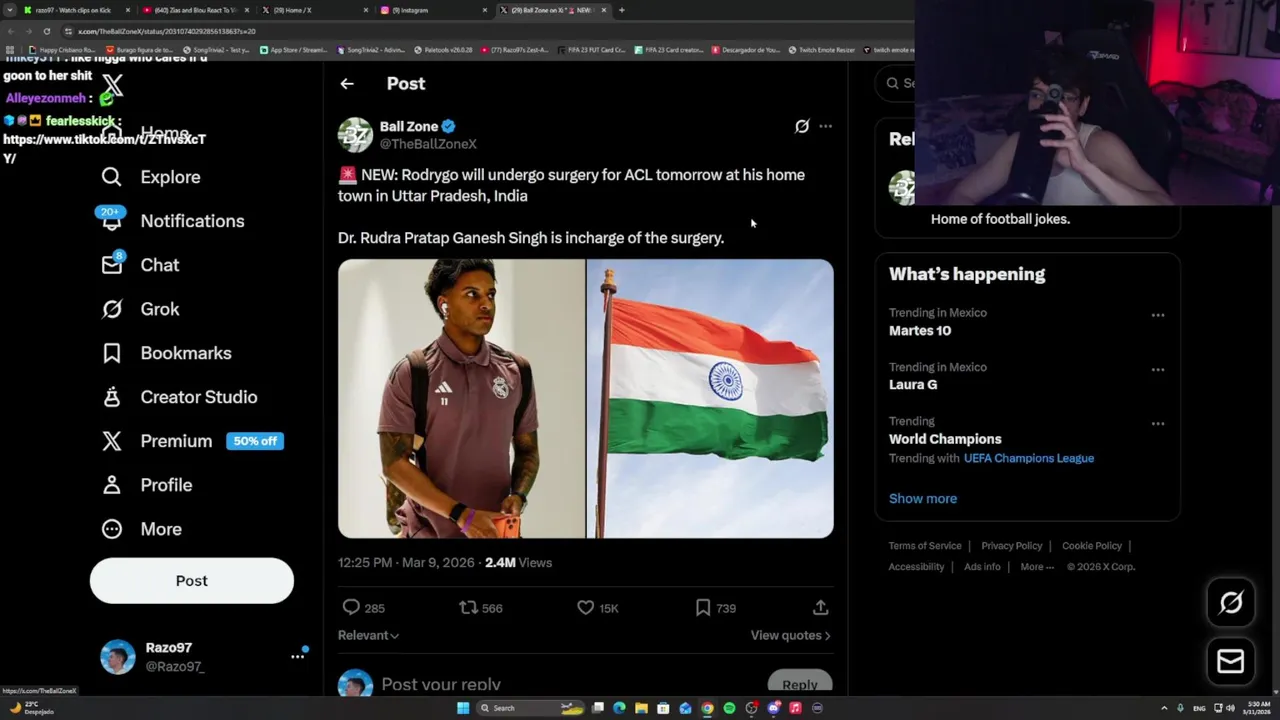The width and height of the screenshot is (1280, 720).
Task: Open Cookie Policy link
Action: 1092,546
